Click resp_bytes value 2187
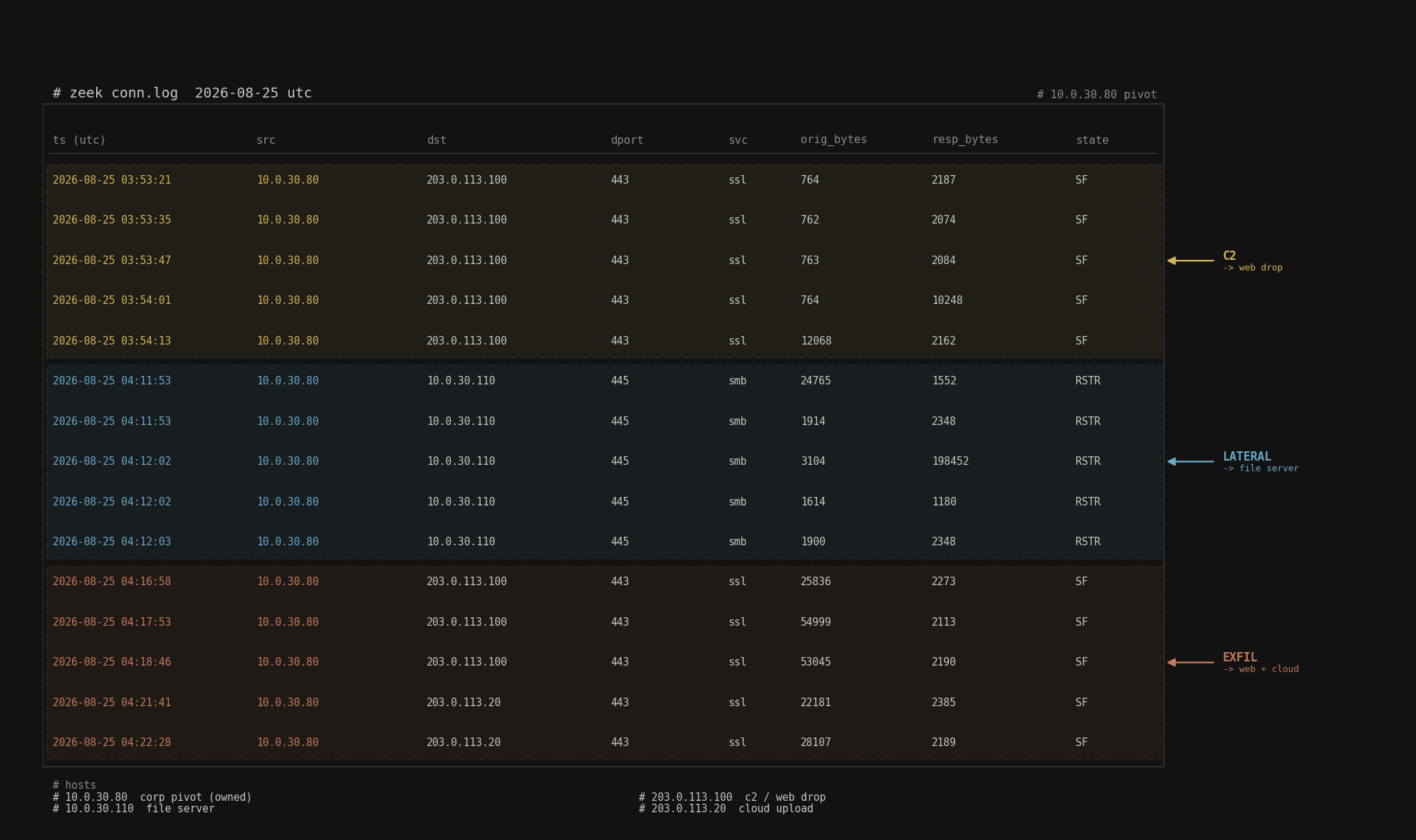 tap(944, 180)
